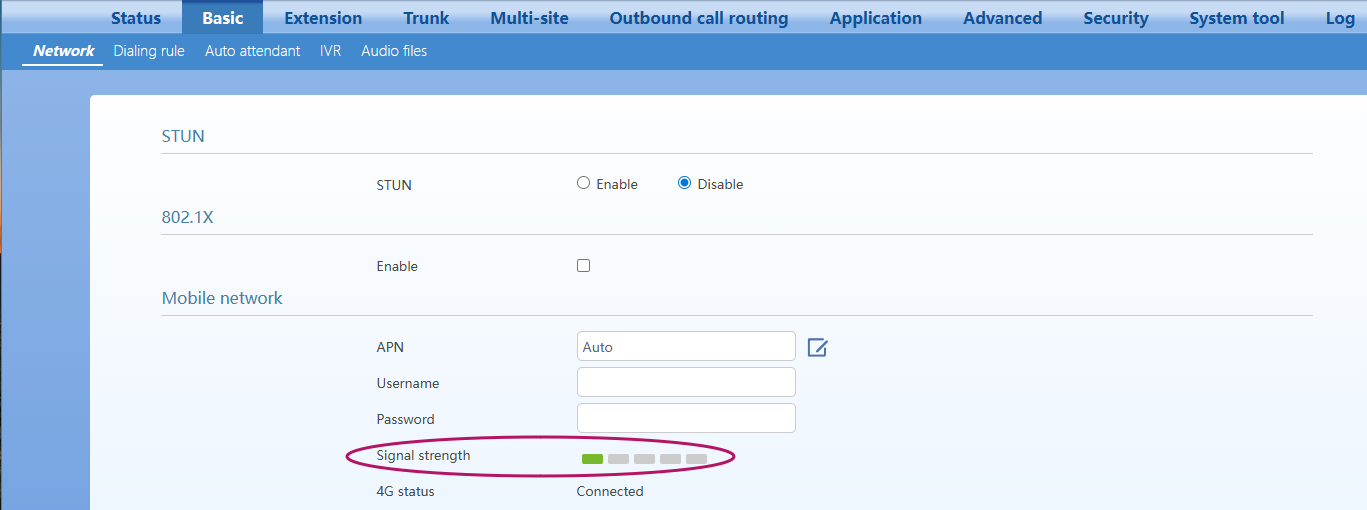Open the Extension main tab
The width and height of the screenshot is (1367, 510).
coord(323,18)
